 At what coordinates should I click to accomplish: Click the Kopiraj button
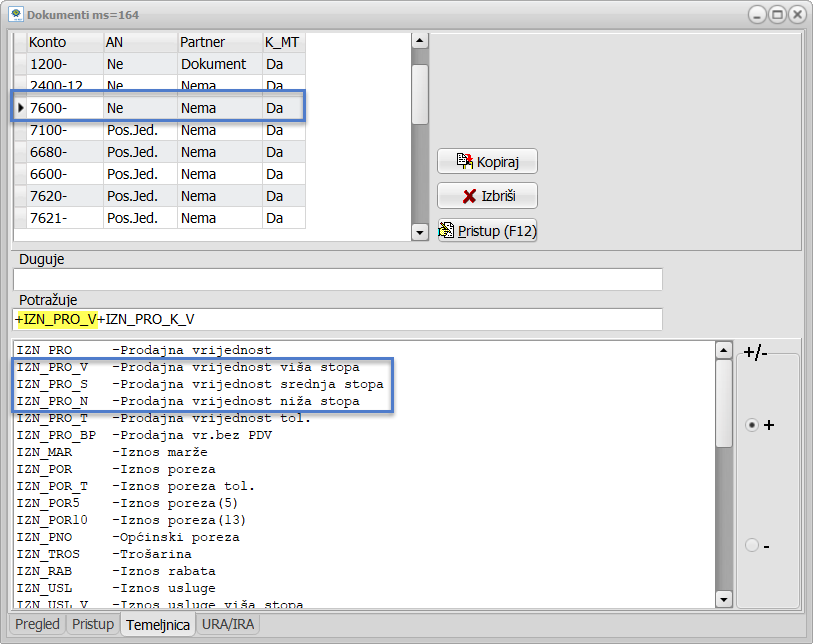(x=487, y=161)
